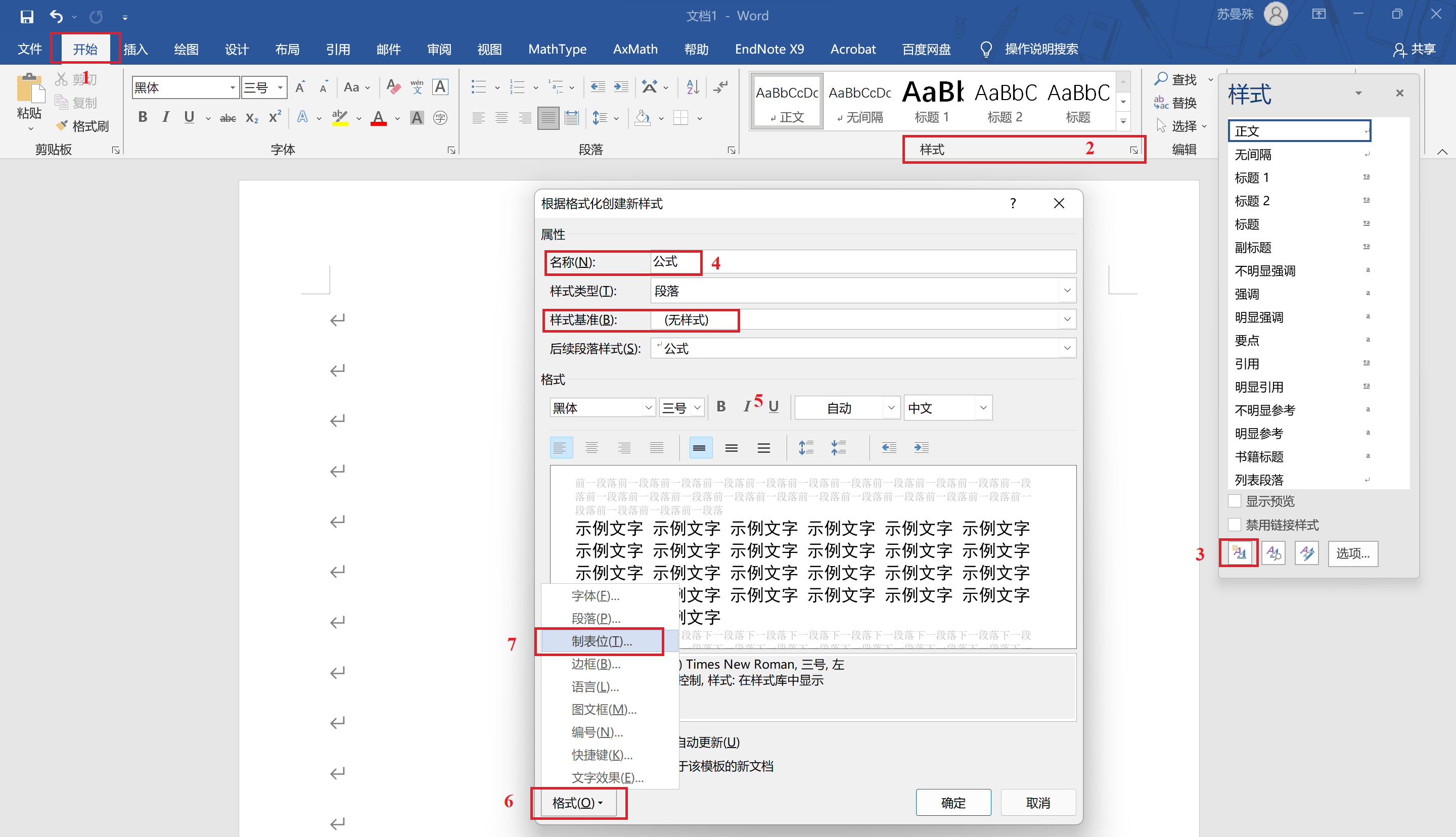Toggle double line spacing in the dialog

pyautogui.click(x=763, y=447)
